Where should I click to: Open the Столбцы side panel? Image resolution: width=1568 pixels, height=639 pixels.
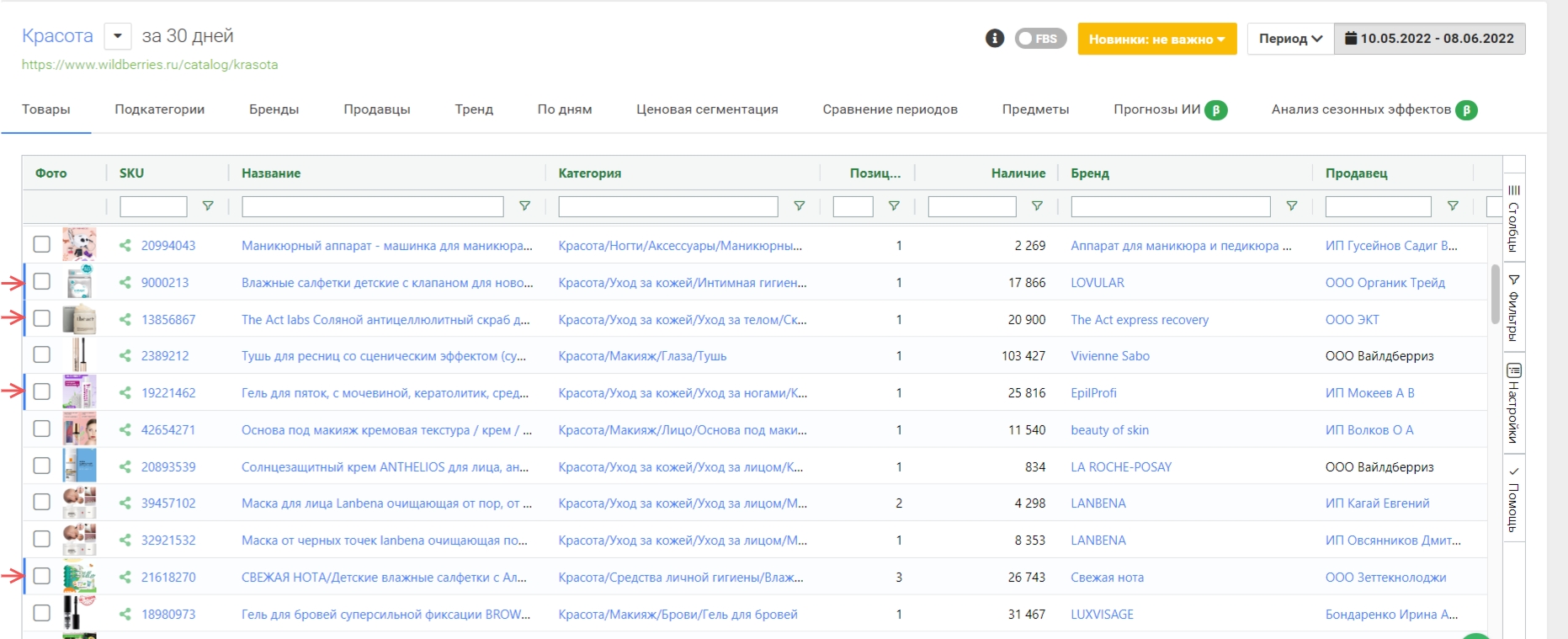[1513, 217]
